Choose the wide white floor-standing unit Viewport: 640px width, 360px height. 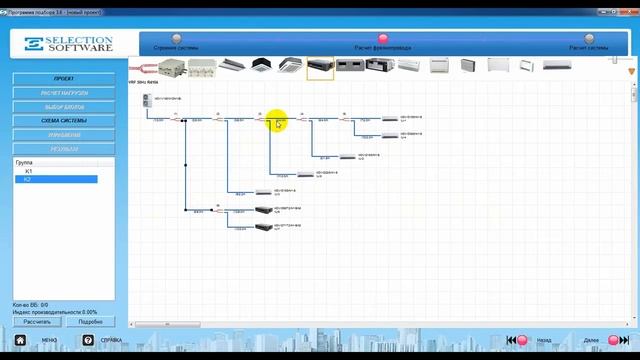498,65
